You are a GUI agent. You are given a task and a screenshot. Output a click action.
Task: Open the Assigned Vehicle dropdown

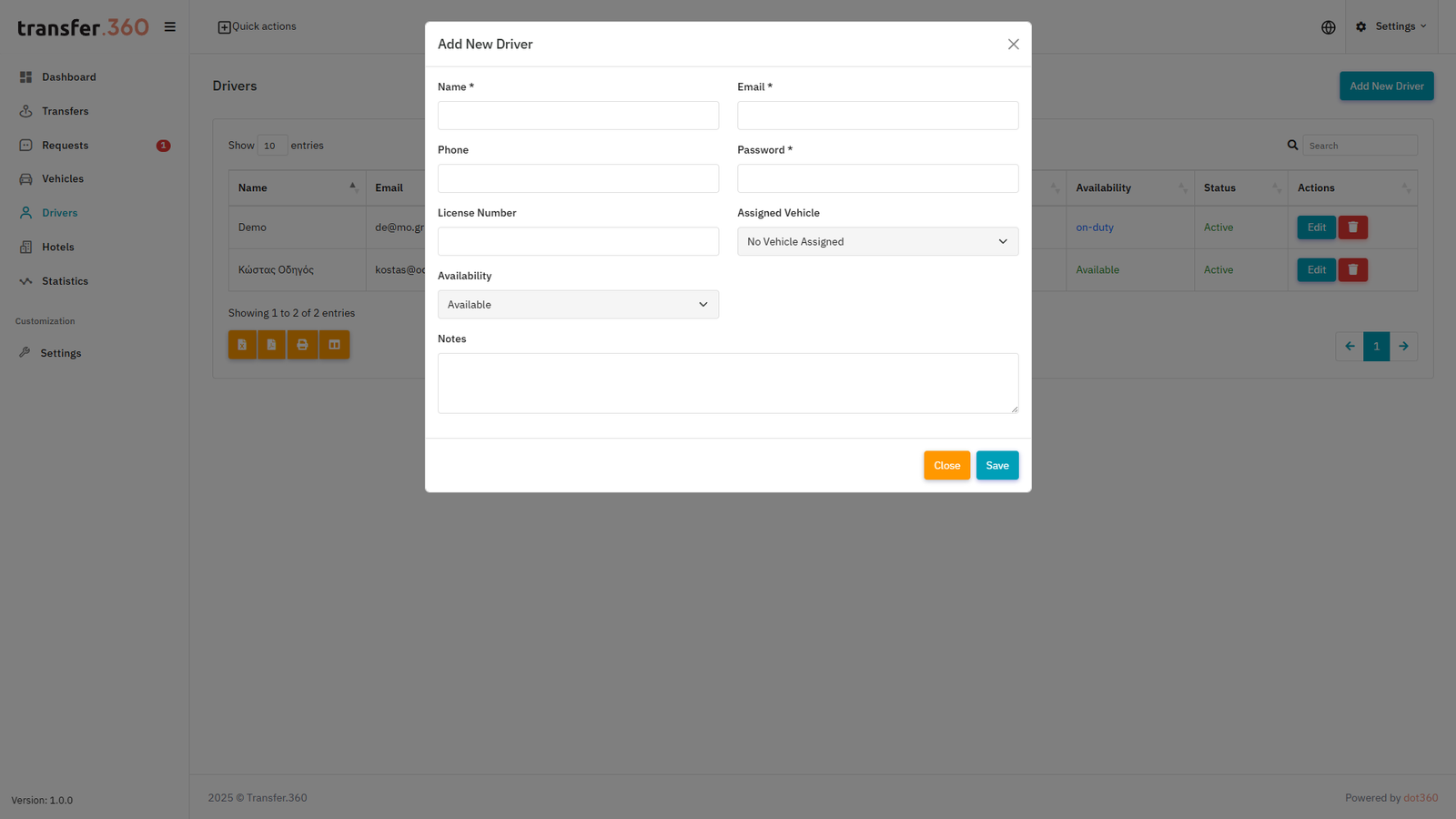pyautogui.click(x=876, y=241)
